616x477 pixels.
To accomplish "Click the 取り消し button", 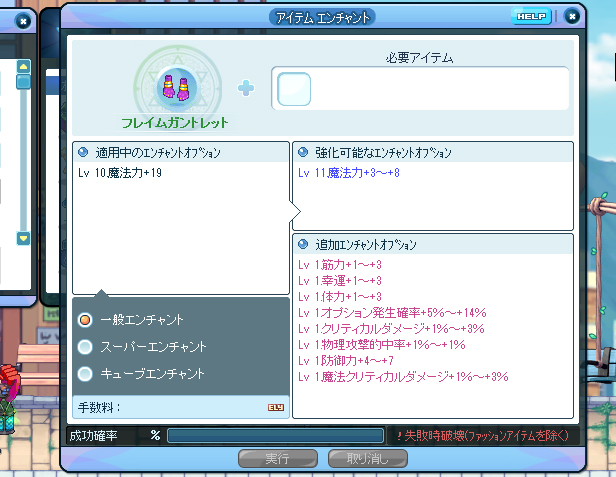I will [368, 459].
